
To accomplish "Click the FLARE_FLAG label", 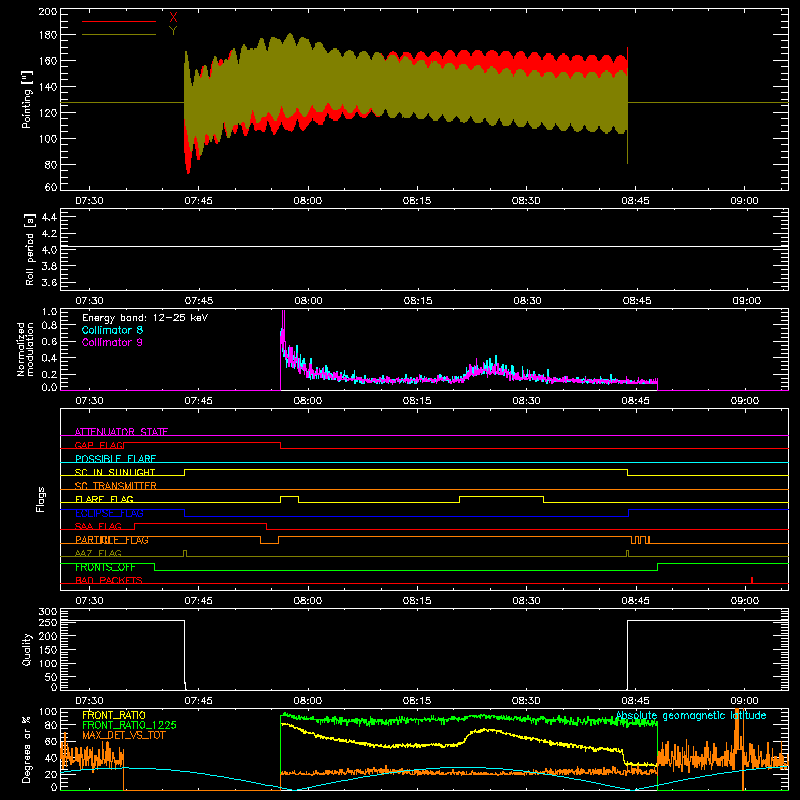I will (104, 499).
